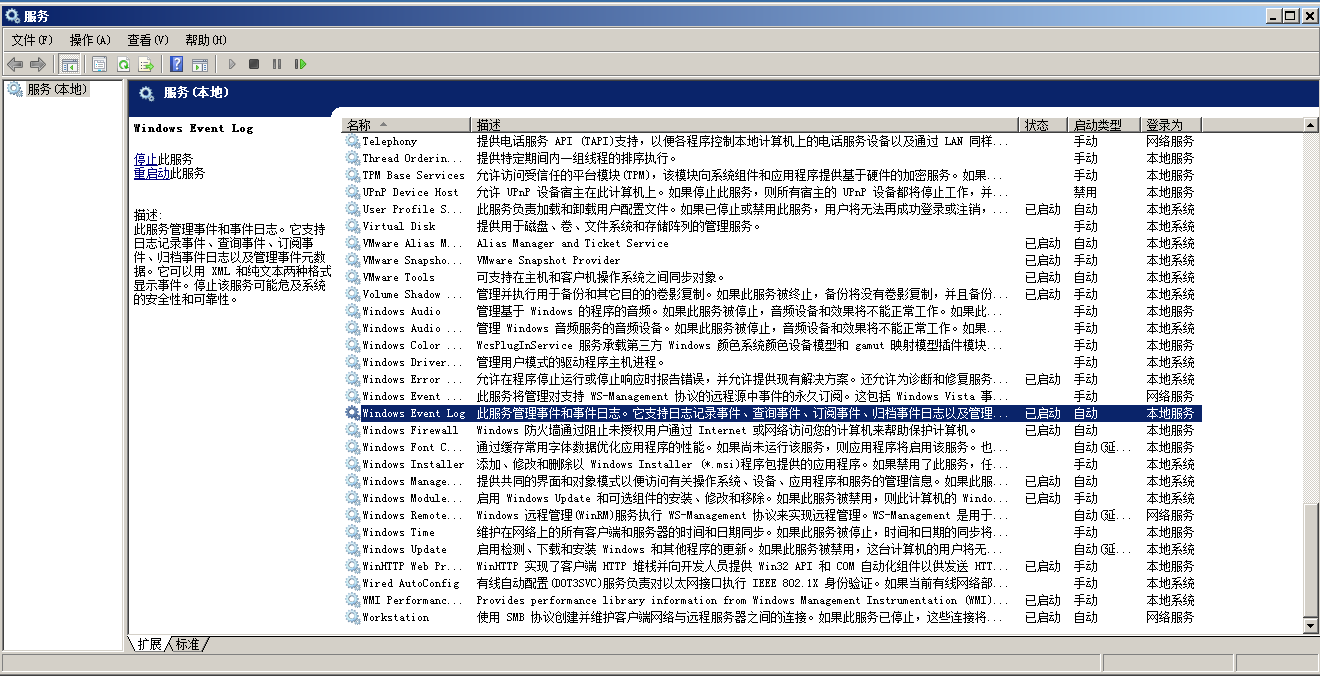
Task: Select the VMware Snapsho... service row
Action: click(772, 260)
